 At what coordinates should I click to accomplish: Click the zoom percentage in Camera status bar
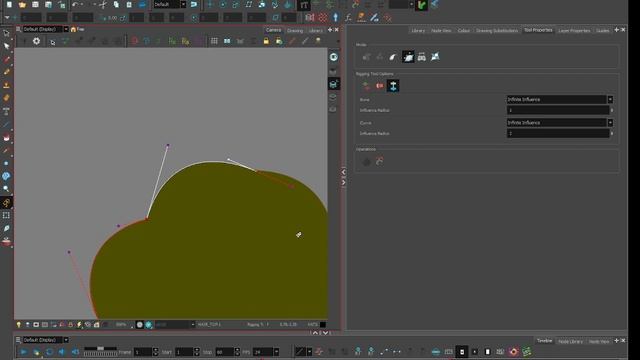(121, 325)
